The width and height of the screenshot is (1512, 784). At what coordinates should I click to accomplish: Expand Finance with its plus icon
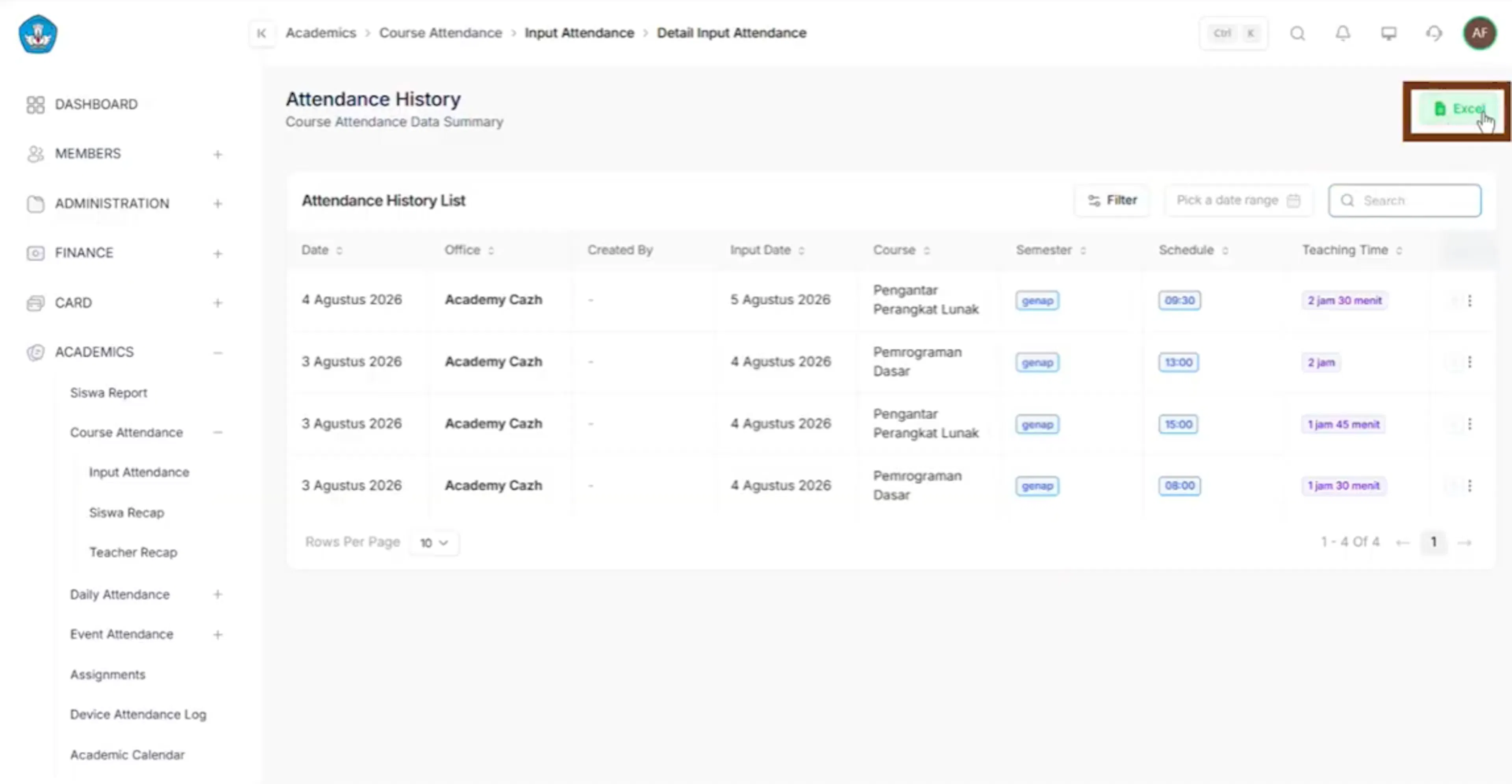click(218, 253)
